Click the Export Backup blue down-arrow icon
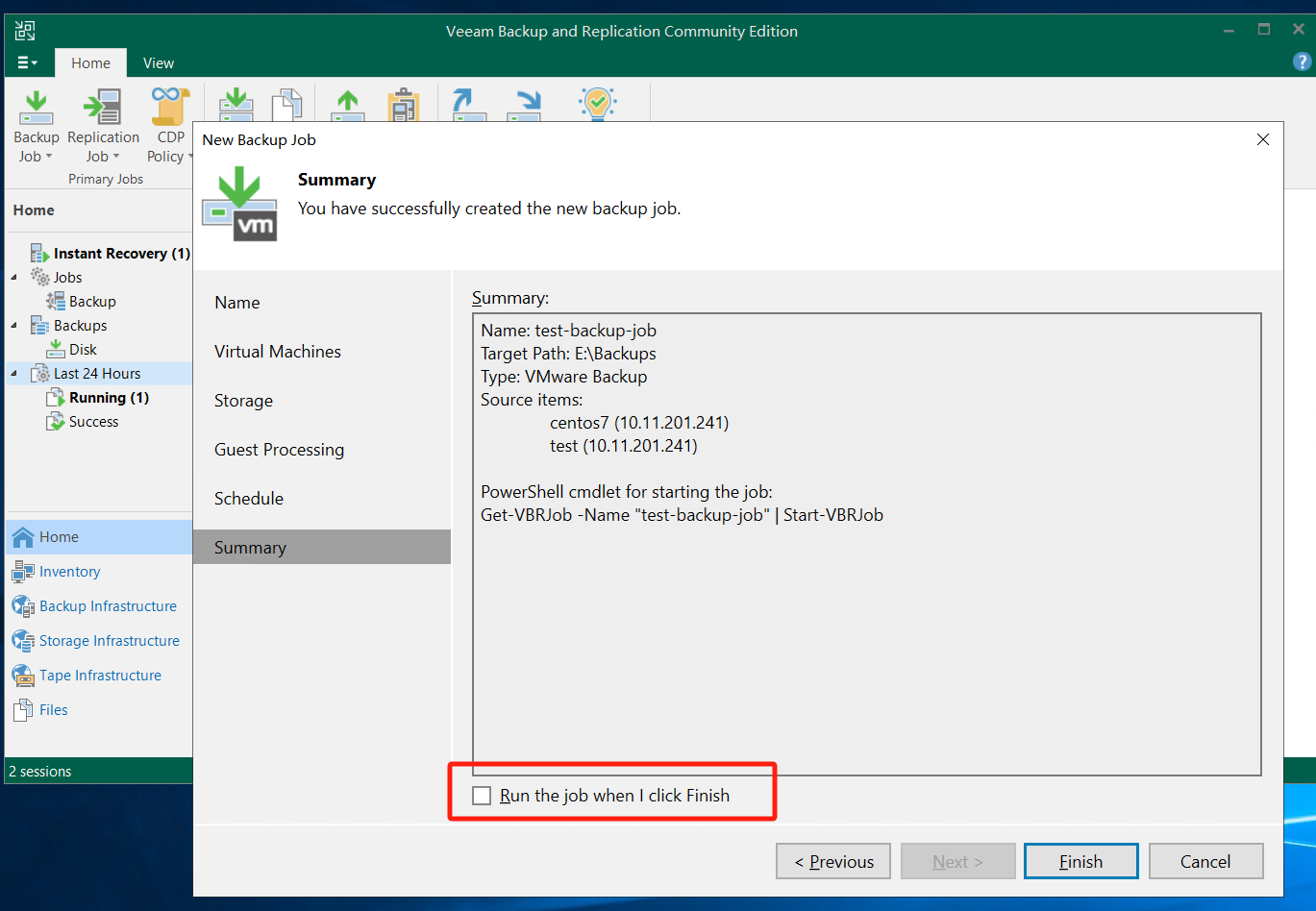The image size is (1316, 911). point(525,105)
